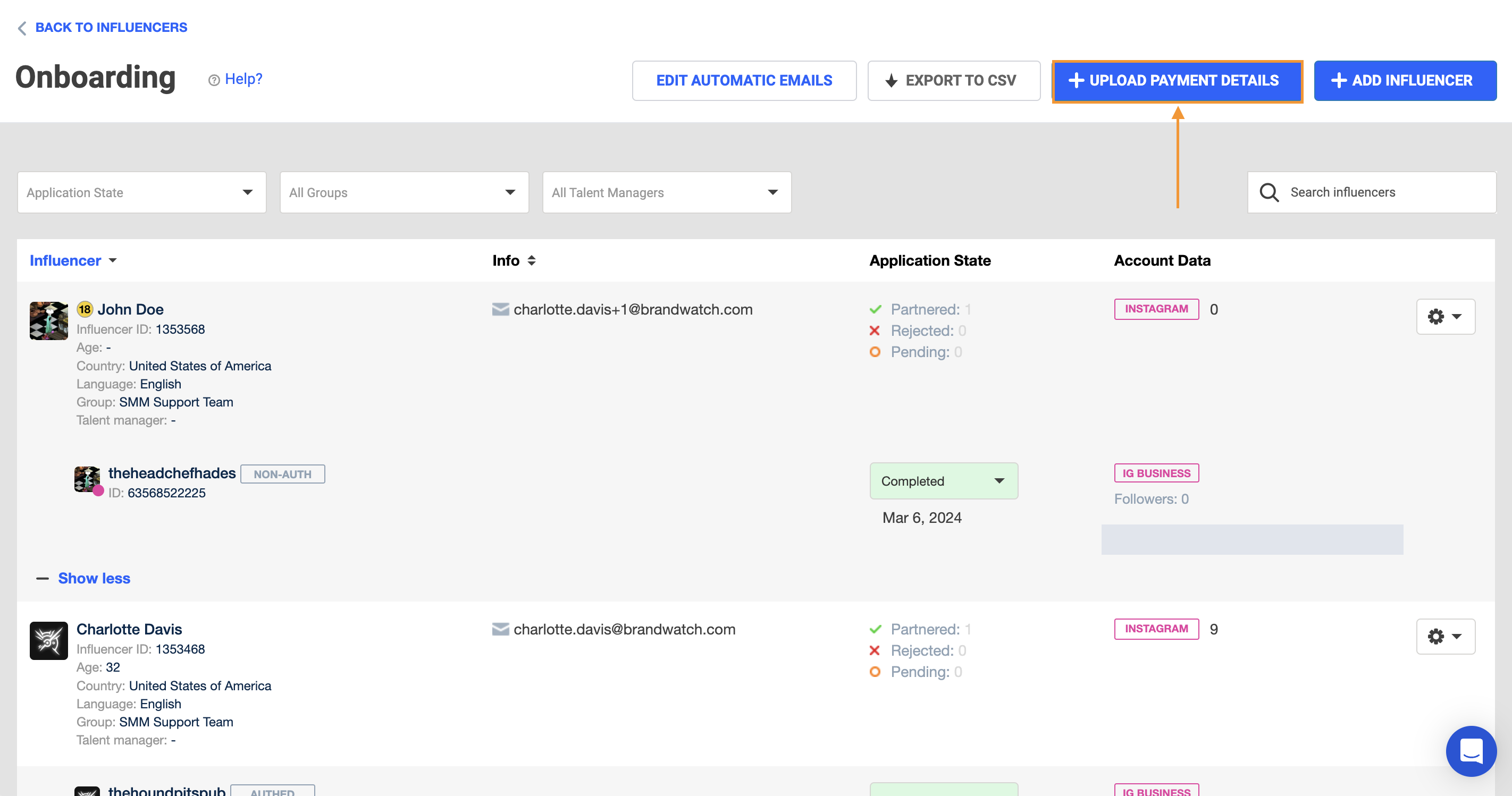Click the IG BUSINESS tag for theheadchefhades

[1156, 473]
